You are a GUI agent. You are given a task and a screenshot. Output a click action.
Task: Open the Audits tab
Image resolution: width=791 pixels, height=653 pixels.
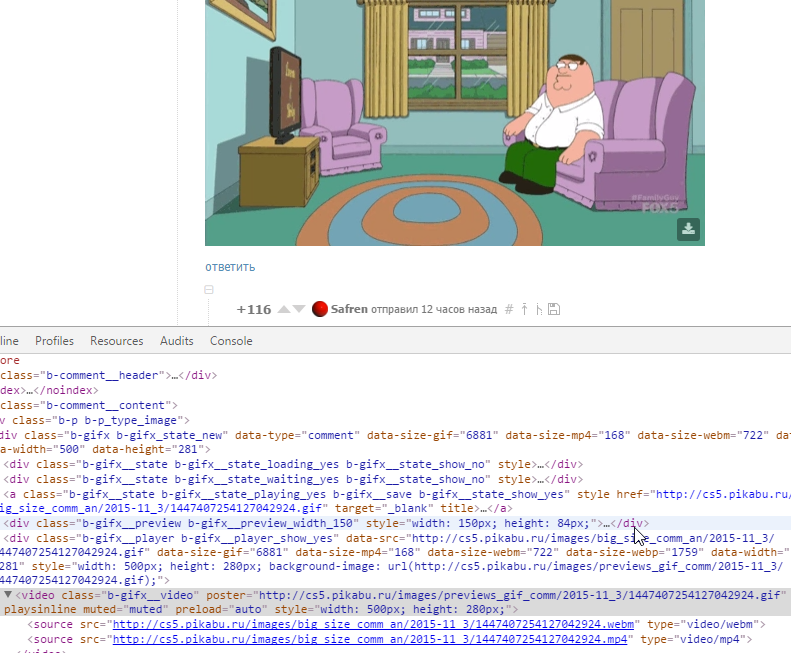tap(177, 341)
